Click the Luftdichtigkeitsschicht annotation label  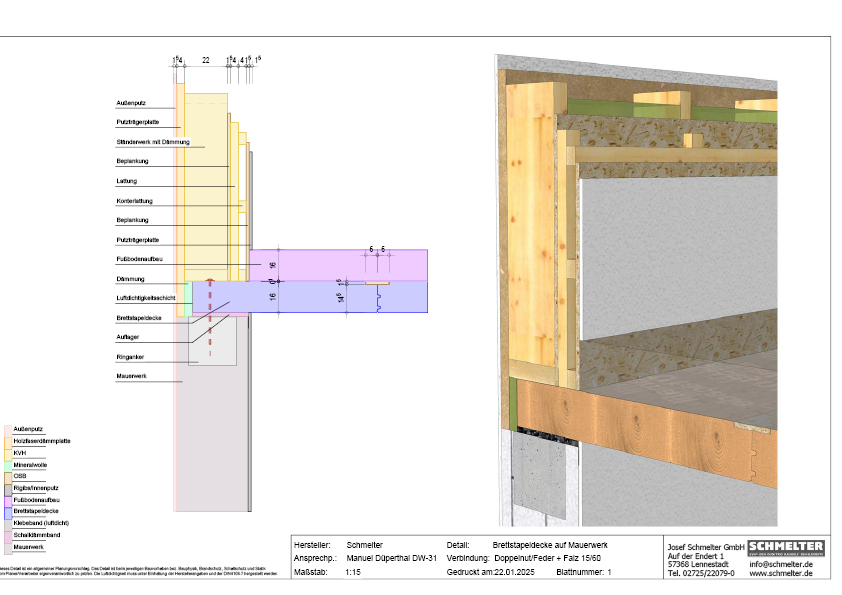[x=146, y=298]
